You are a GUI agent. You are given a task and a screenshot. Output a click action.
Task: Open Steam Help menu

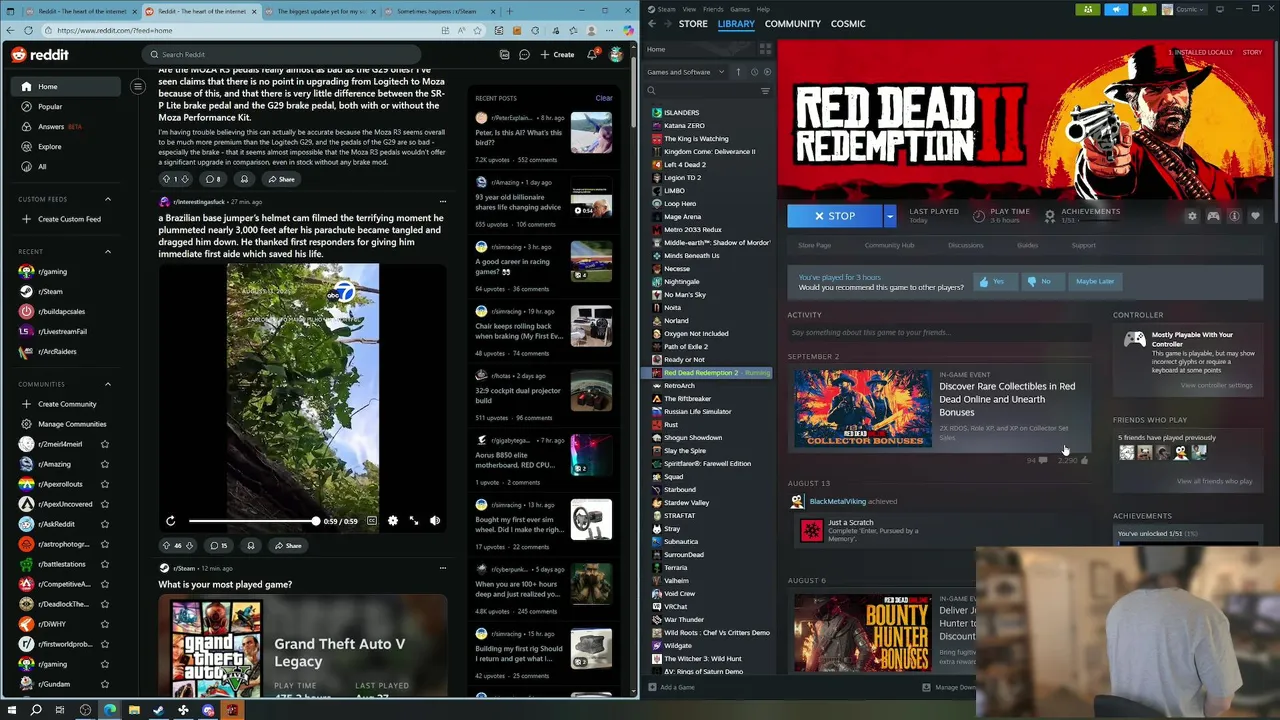tap(763, 9)
